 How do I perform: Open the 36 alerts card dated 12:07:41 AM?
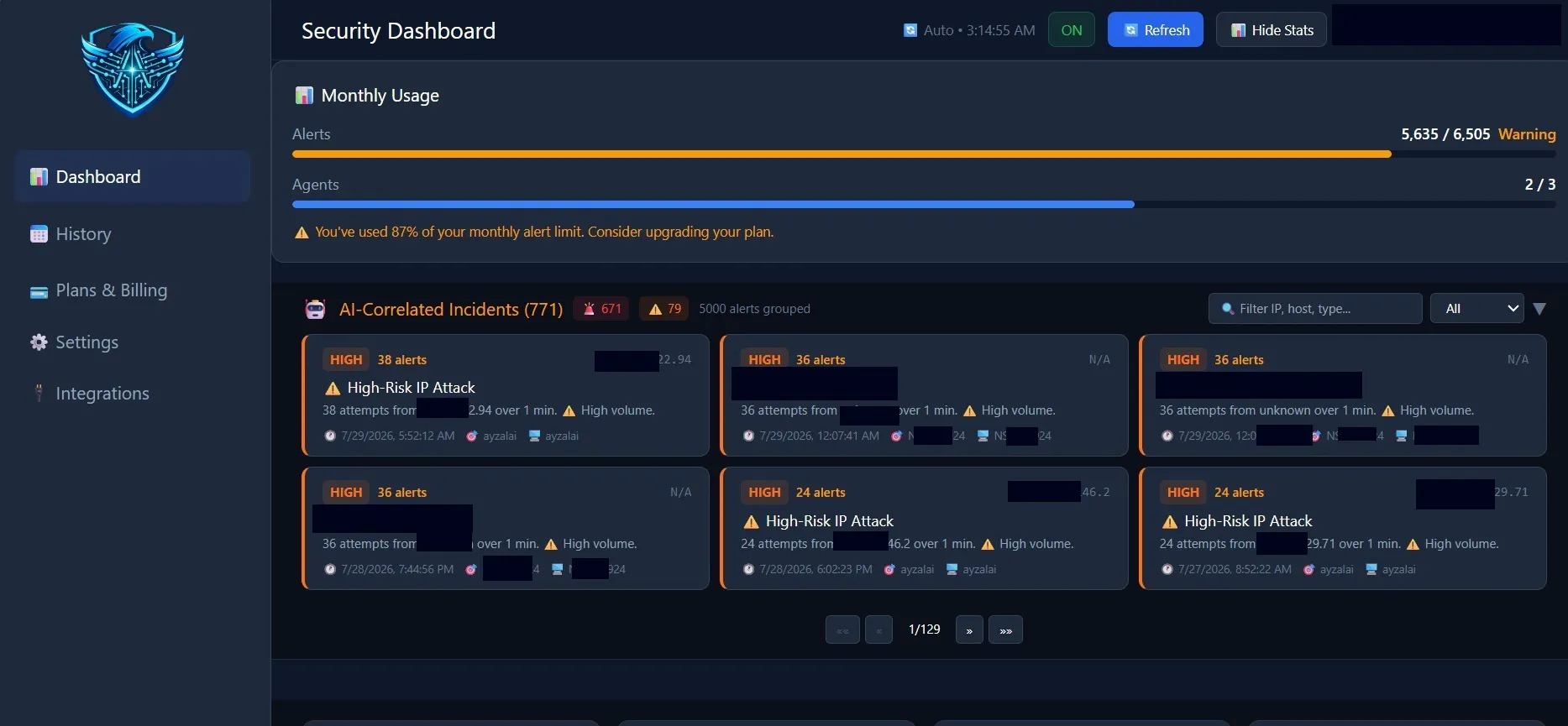pyautogui.click(x=924, y=395)
